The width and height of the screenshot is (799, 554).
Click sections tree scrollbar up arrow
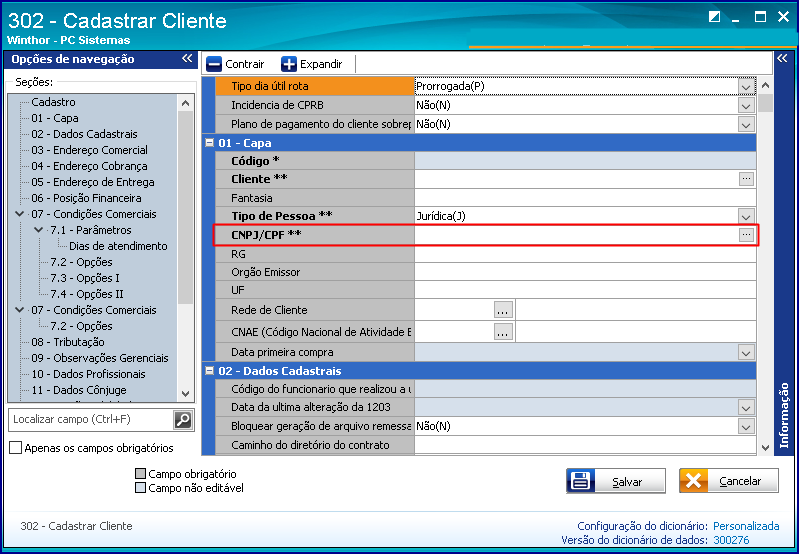(x=185, y=103)
